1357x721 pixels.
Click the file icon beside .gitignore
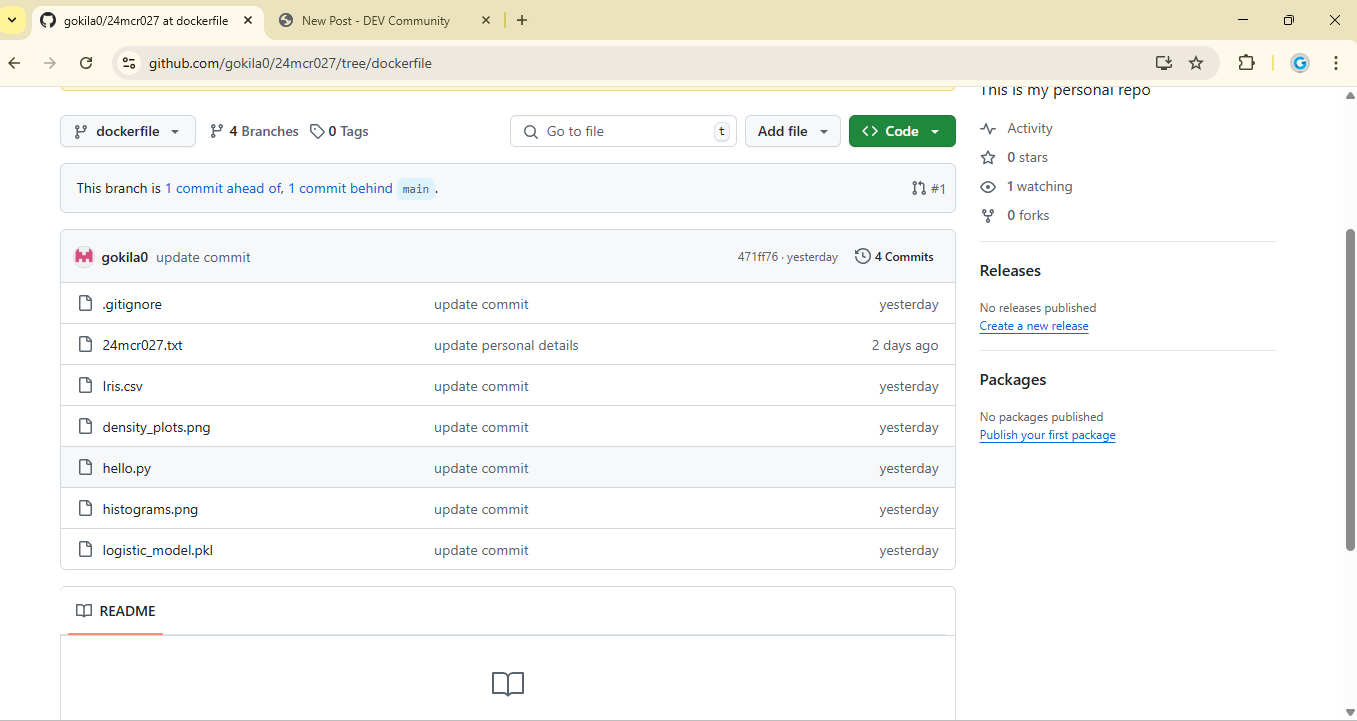[85, 304]
